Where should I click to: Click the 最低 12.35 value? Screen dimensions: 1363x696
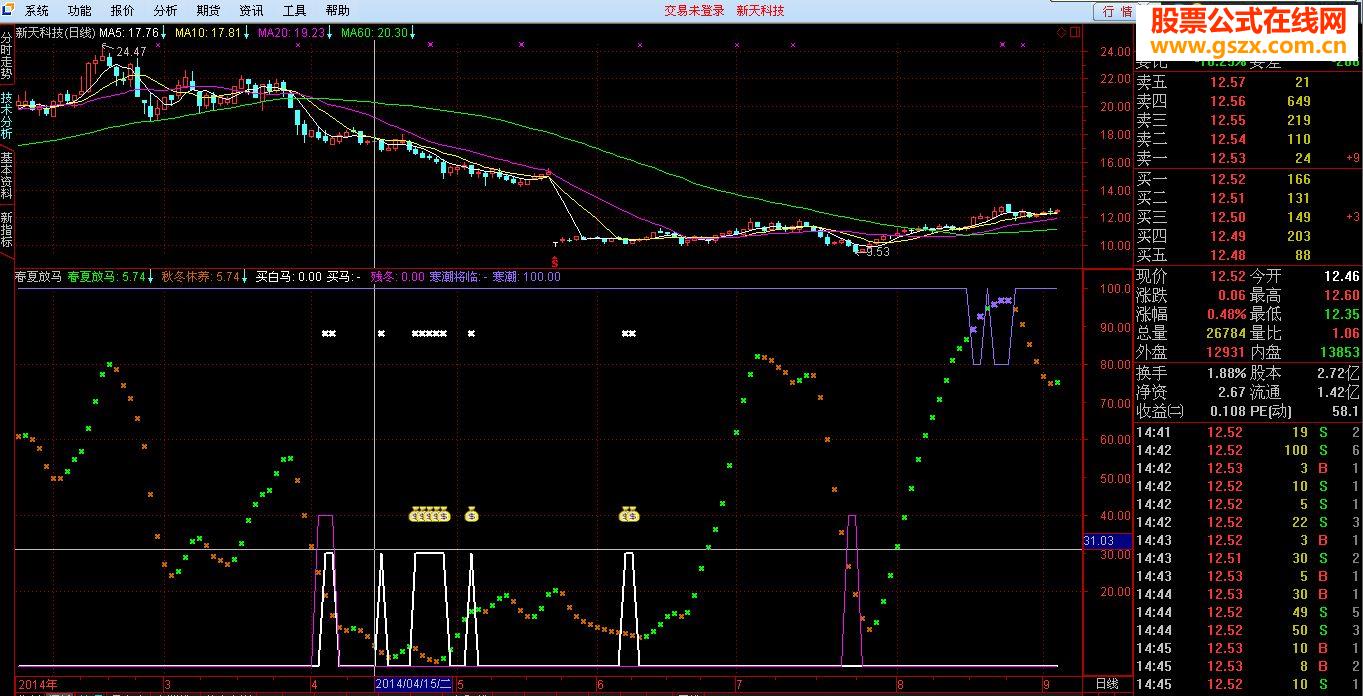pyautogui.click(x=1341, y=314)
